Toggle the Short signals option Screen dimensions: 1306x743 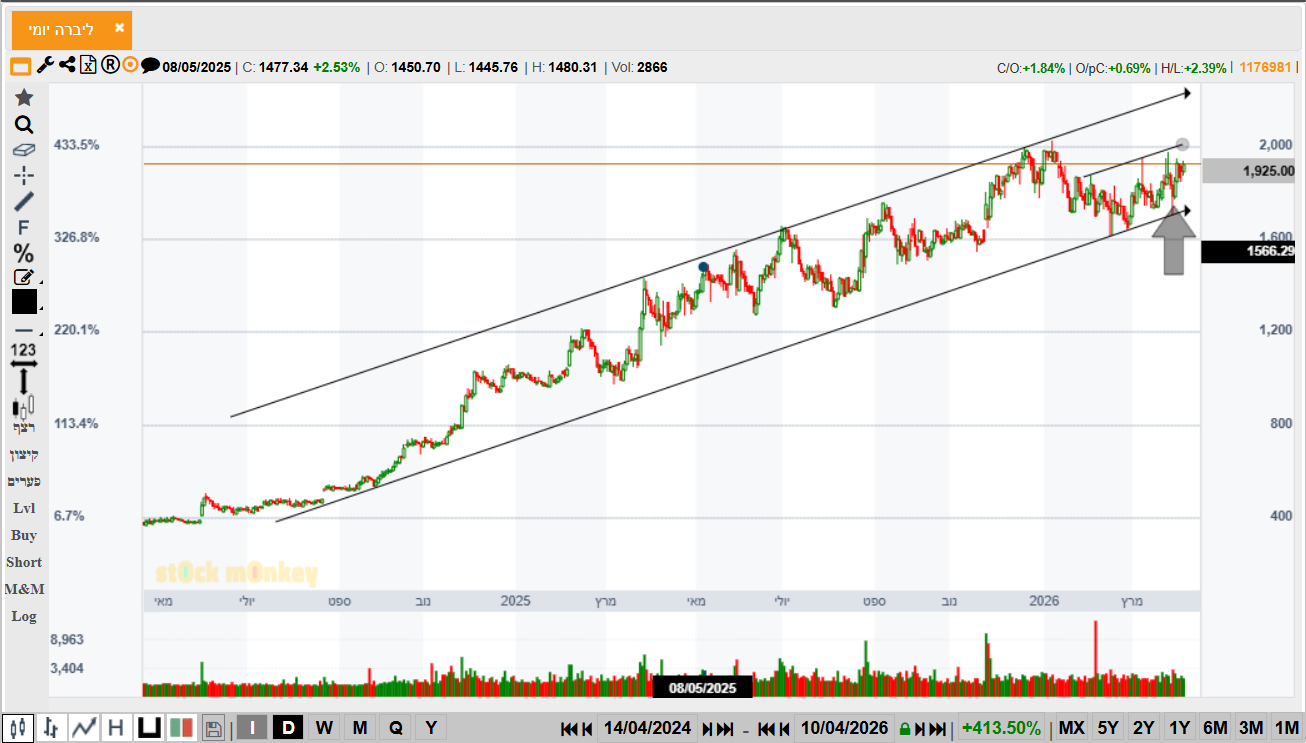click(24, 562)
